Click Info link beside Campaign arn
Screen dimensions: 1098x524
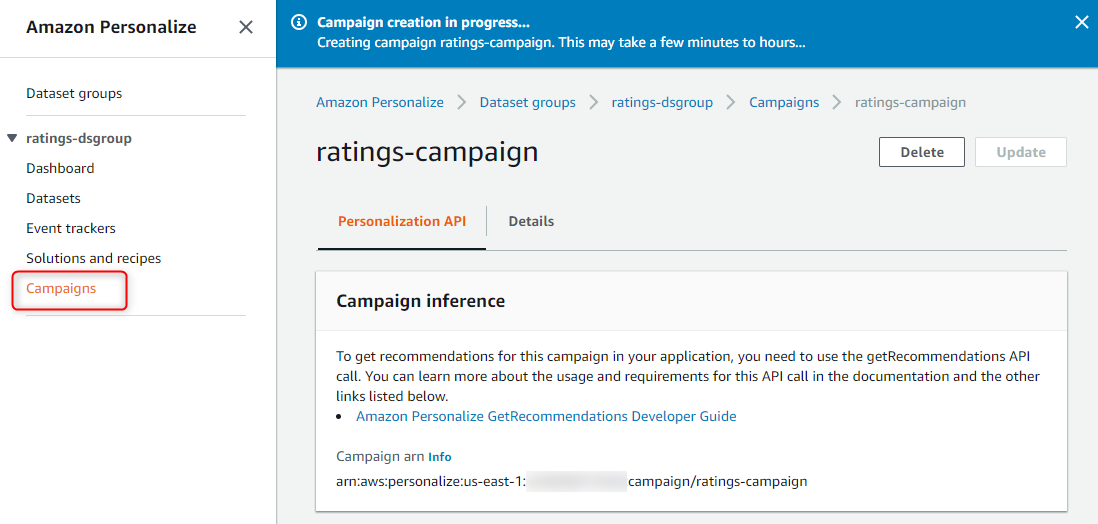coord(440,457)
